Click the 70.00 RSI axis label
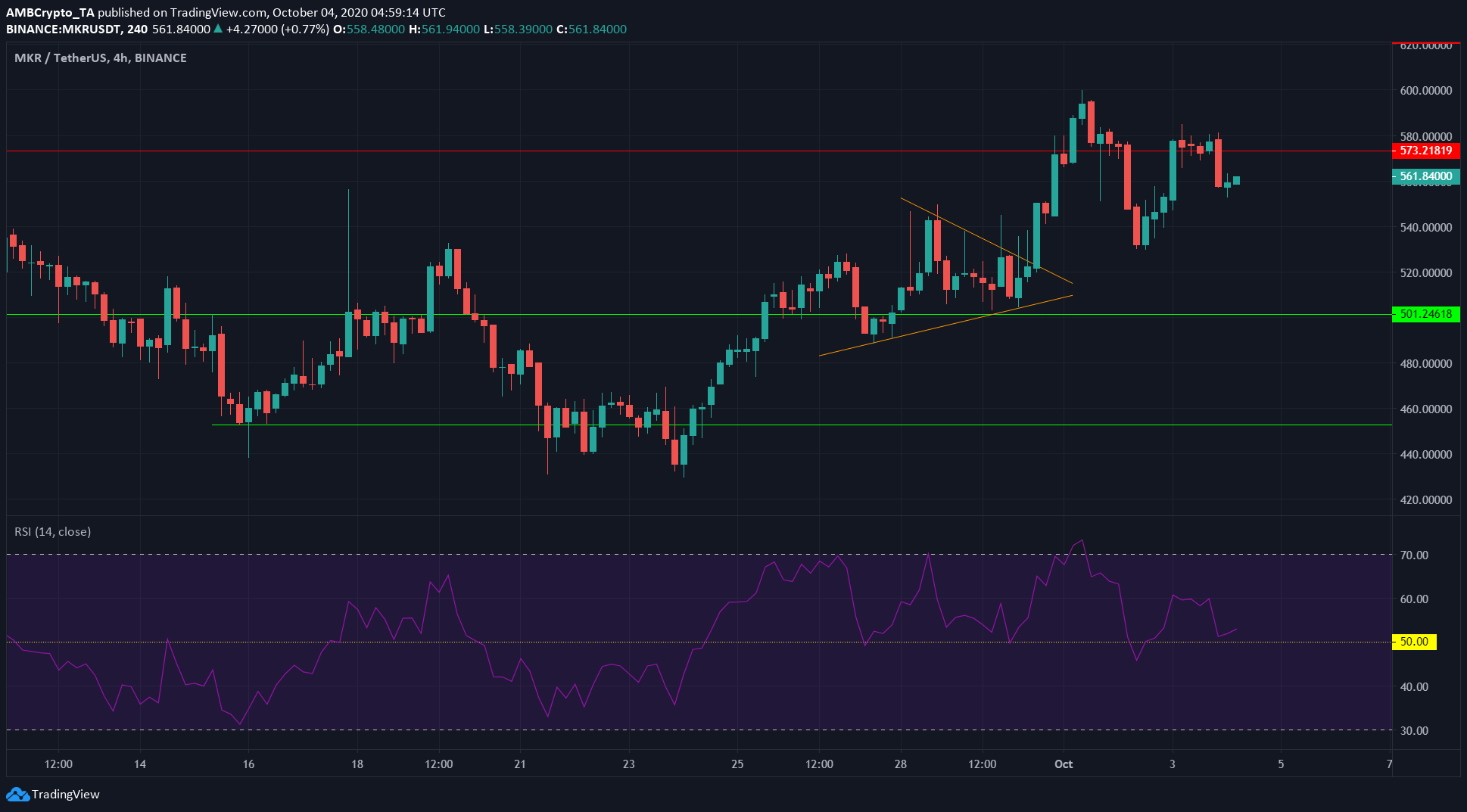1467x812 pixels. [1414, 555]
